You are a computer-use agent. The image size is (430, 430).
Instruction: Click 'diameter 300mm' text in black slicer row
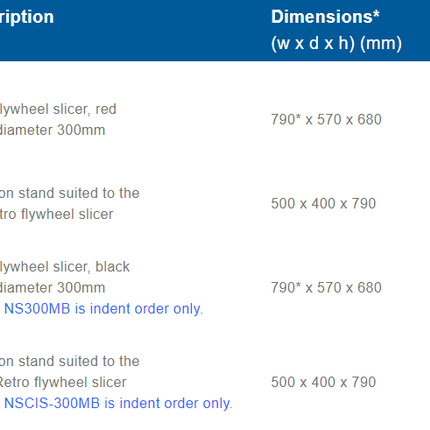(x=52, y=288)
